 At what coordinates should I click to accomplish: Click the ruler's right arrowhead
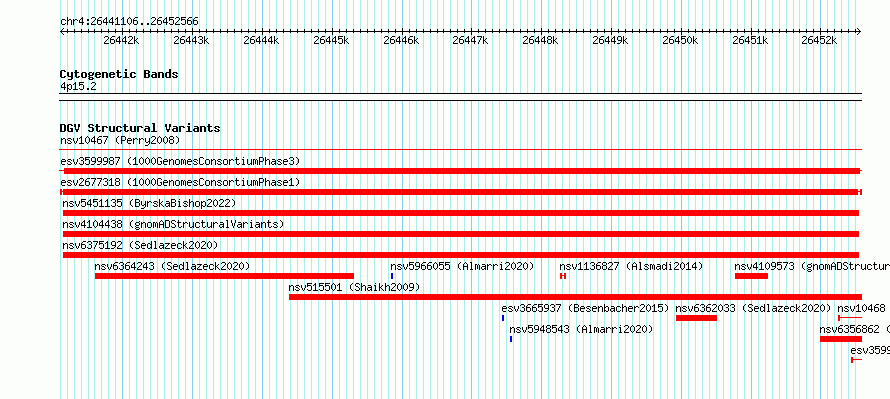pos(859,32)
